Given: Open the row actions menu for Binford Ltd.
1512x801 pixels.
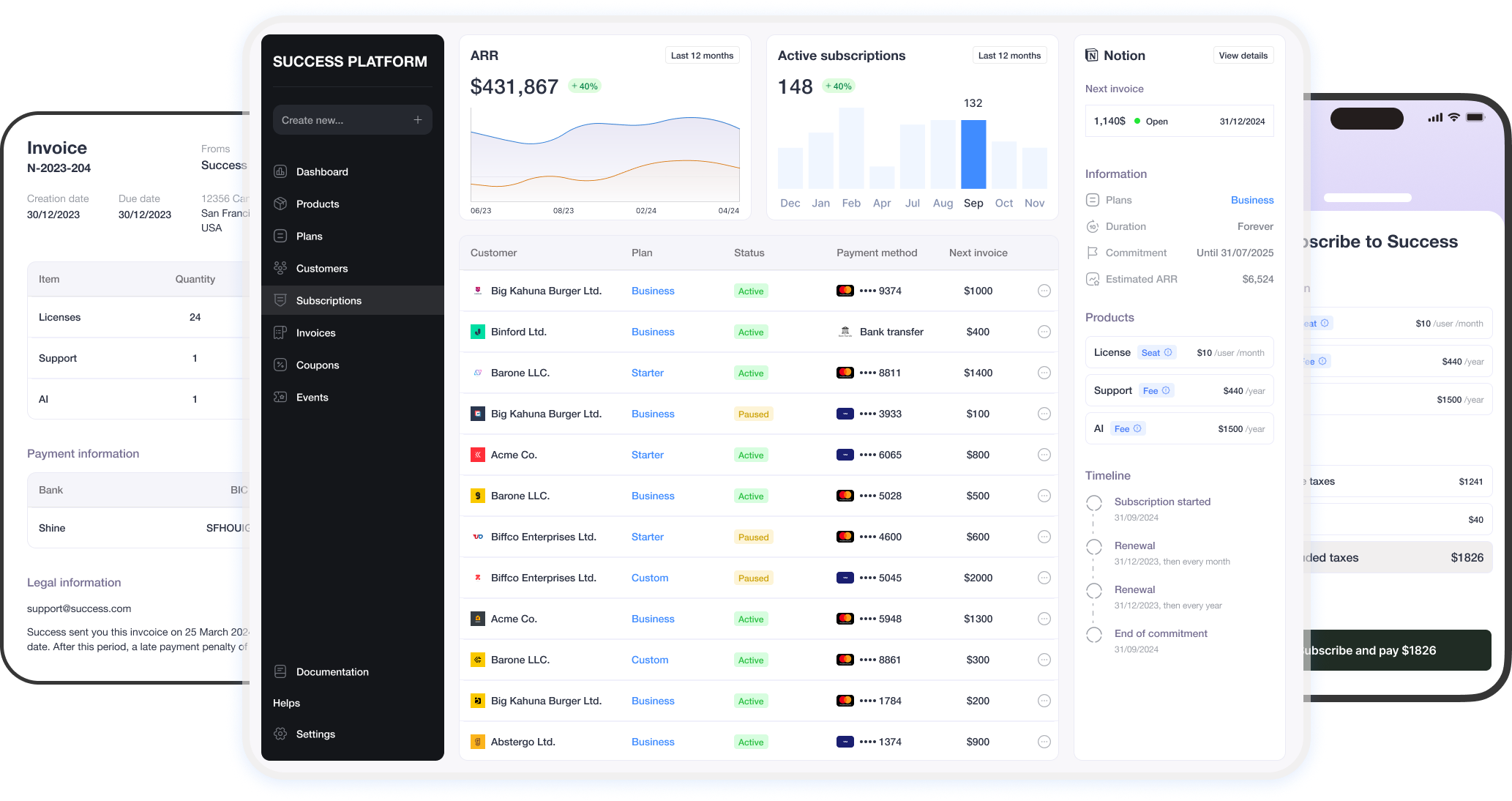Looking at the screenshot, I should click(x=1044, y=332).
